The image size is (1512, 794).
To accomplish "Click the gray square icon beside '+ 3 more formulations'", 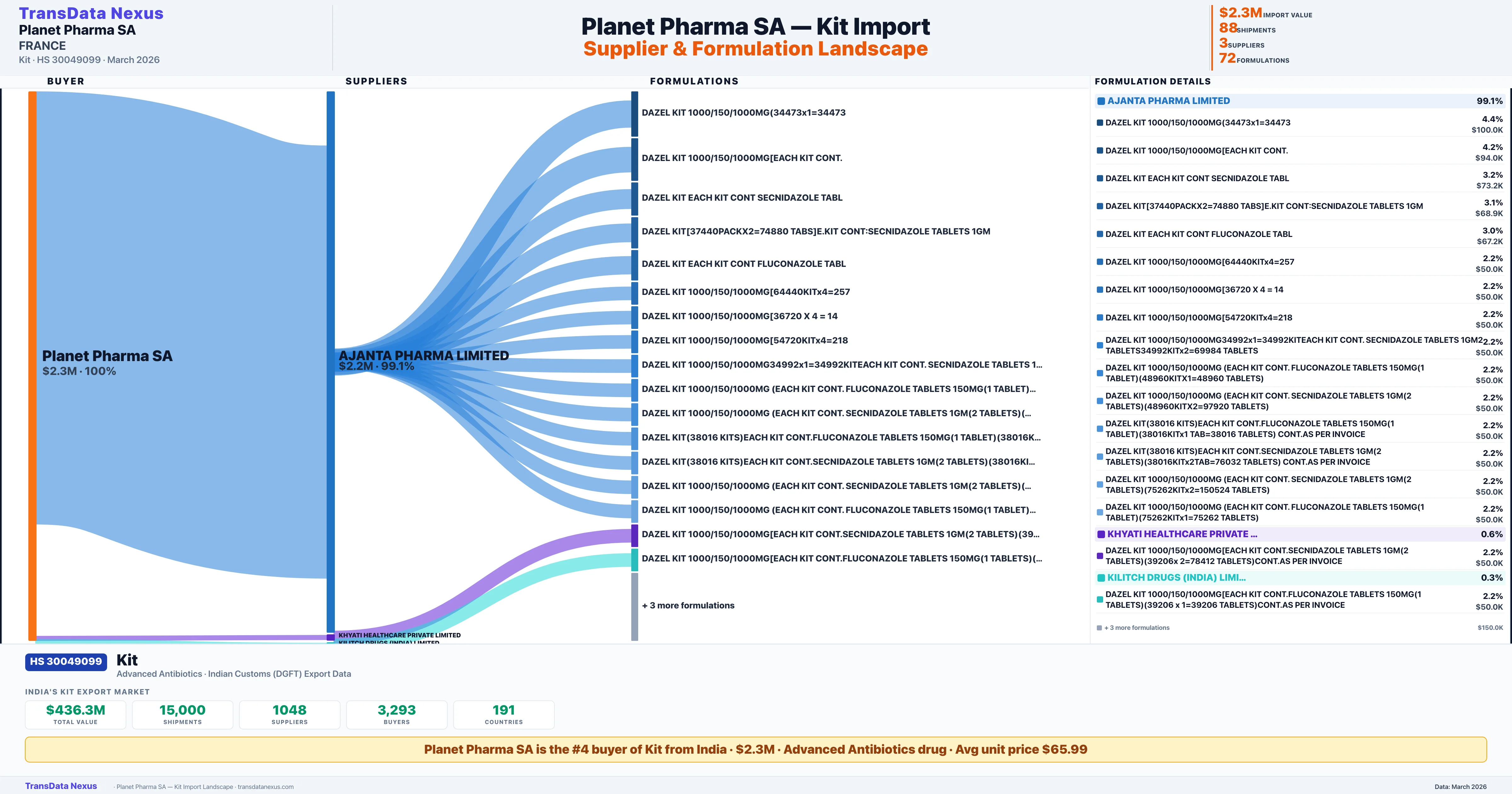I will pyautogui.click(x=1099, y=627).
